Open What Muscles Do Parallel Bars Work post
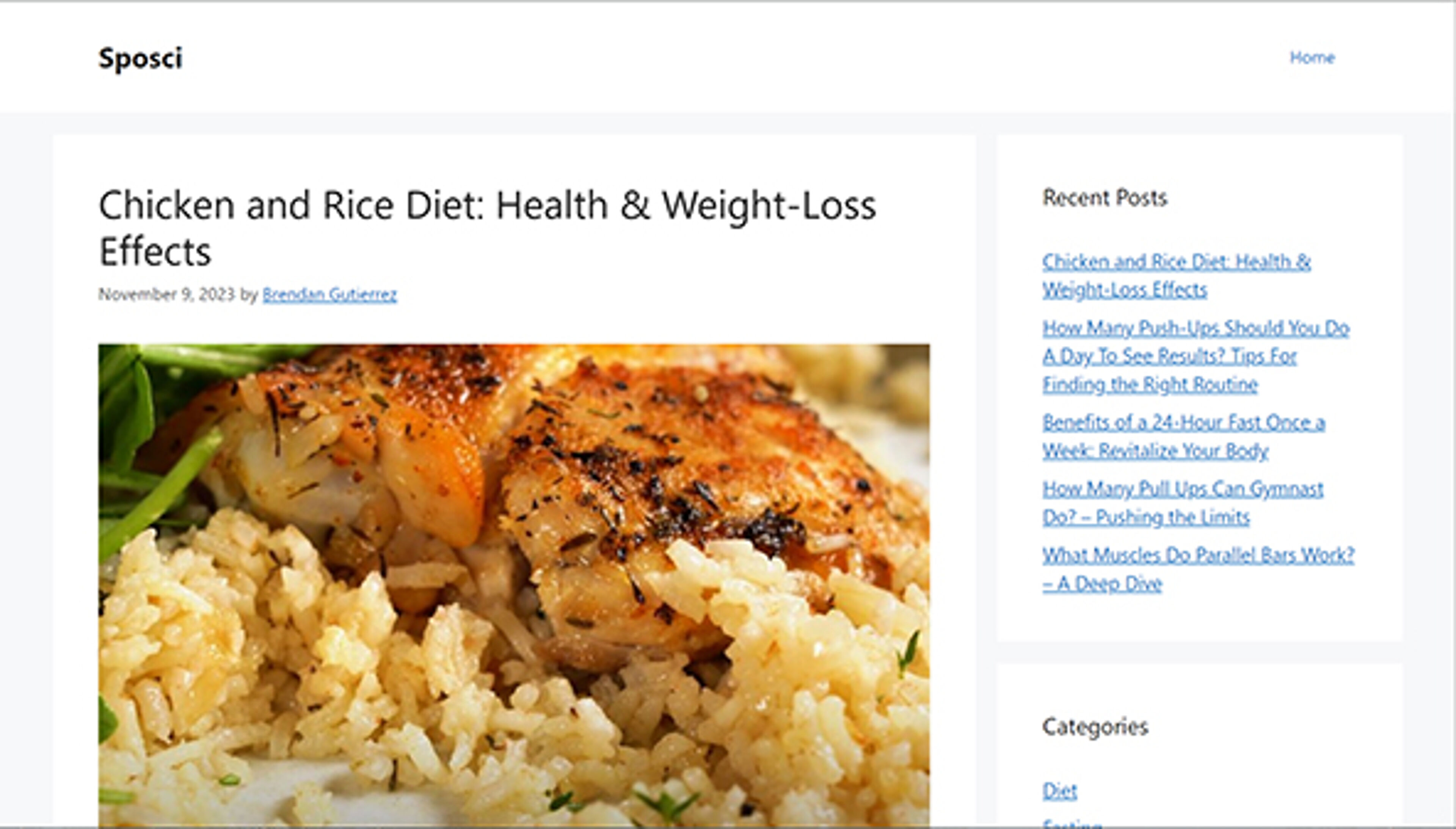Image resolution: width=1456 pixels, height=829 pixels. [1198, 569]
